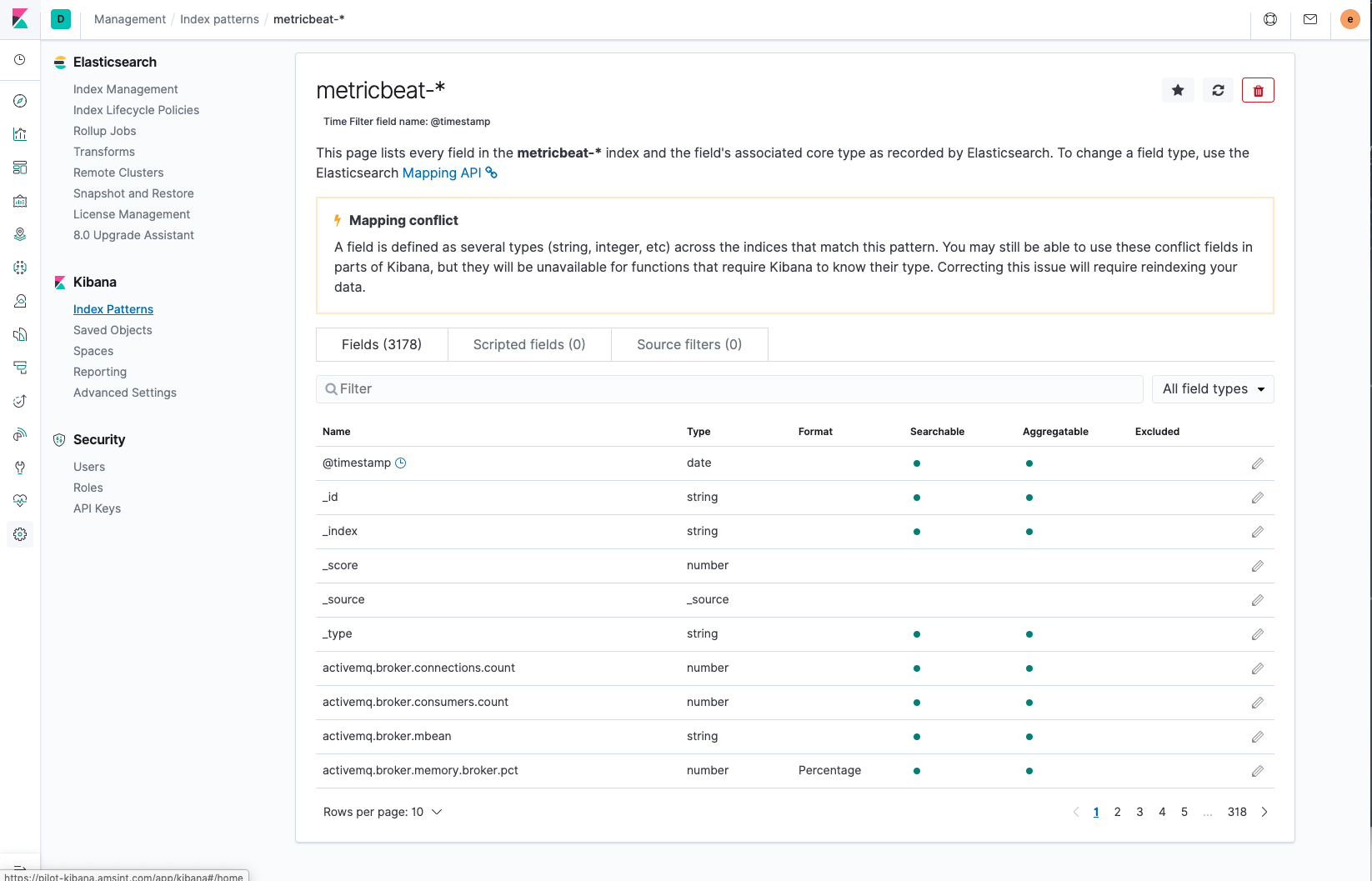The image size is (1372, 881).
Task: Open Discover from the side navigation
Action: [20, 101]
